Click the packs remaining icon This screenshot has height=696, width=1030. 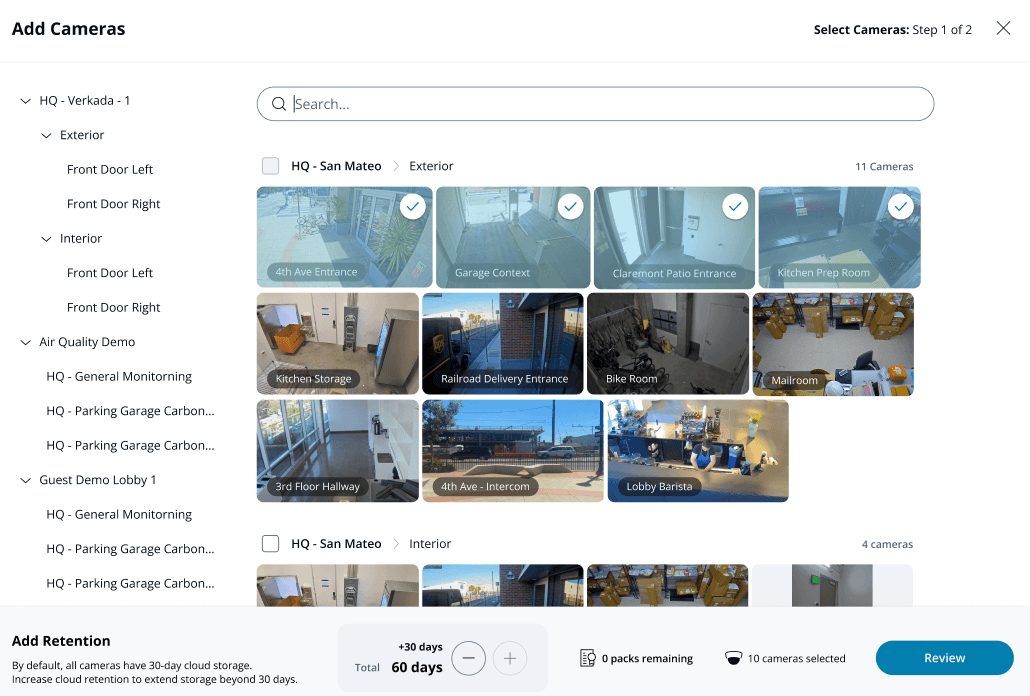(588, 658)
